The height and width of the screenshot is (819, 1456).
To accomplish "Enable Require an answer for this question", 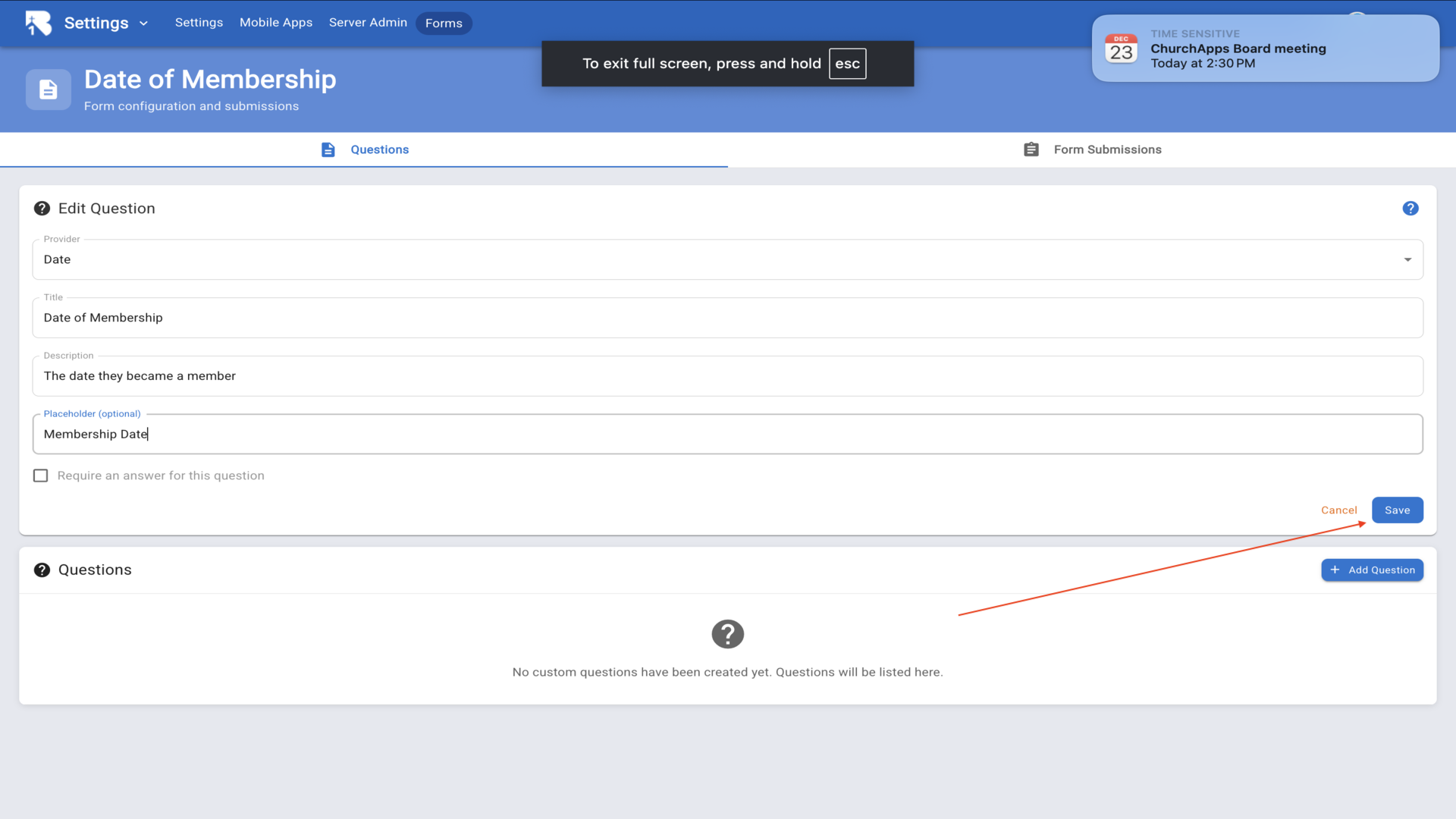I will point(41,475).
